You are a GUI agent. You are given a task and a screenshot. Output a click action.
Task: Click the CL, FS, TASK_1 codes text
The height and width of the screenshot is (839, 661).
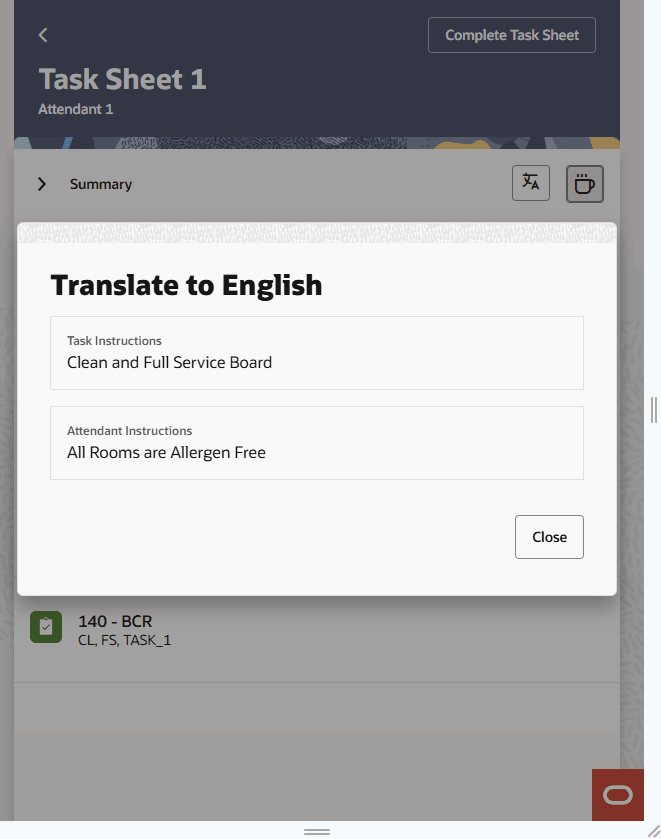point(125,640)
